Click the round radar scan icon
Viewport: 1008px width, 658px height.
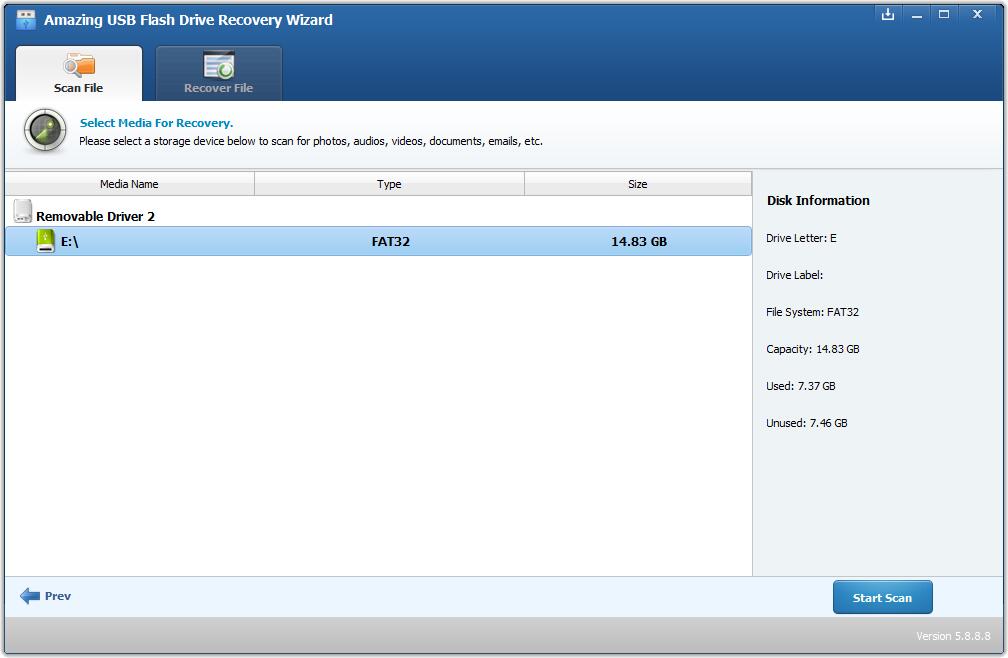(x=45, y=131)
